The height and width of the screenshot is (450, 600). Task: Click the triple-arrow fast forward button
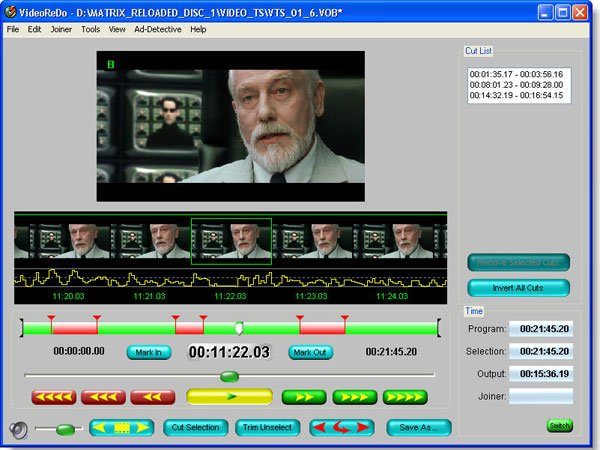(x=355, y=397)
